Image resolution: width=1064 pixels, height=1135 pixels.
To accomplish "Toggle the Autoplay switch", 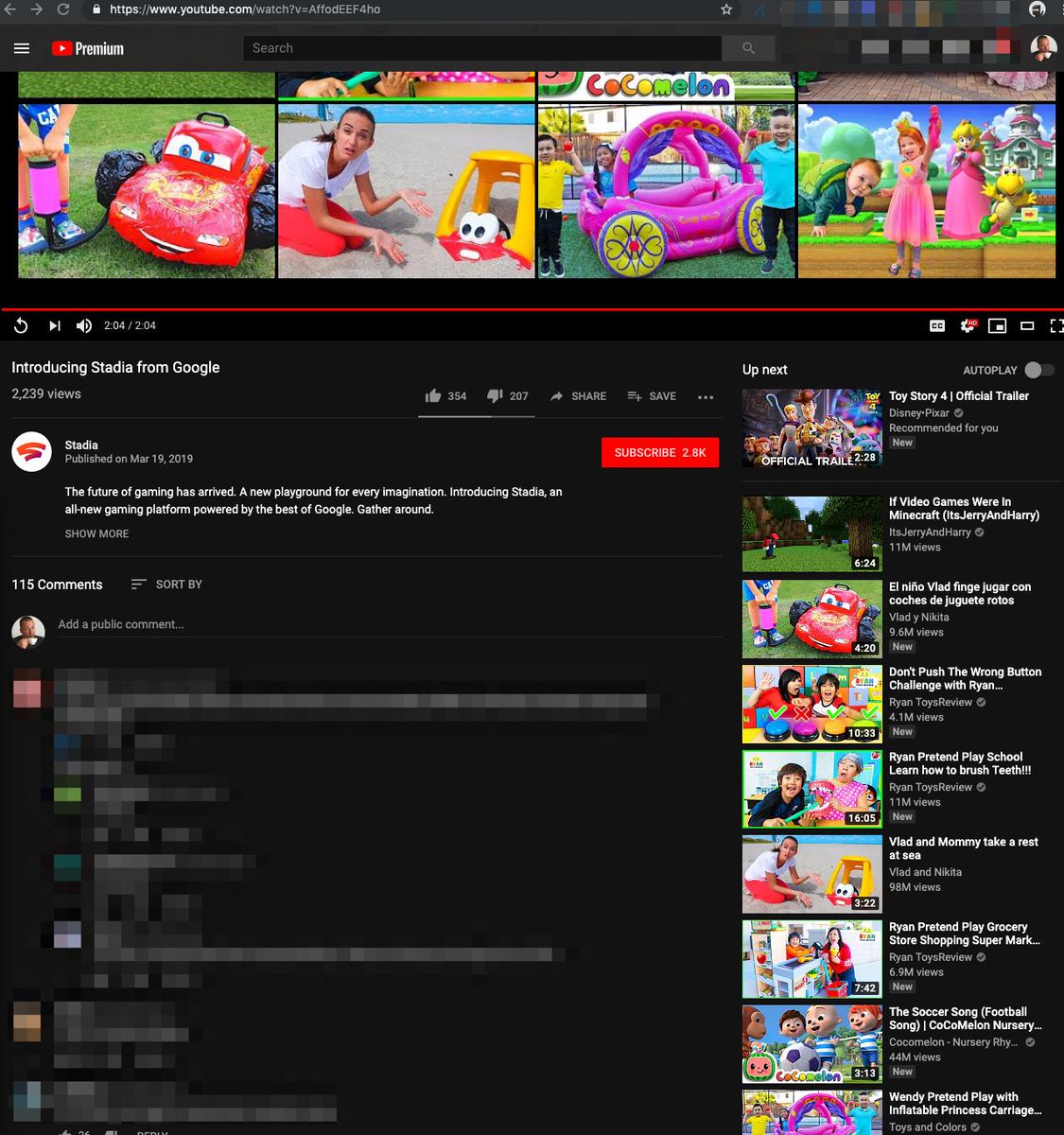I will coord(1038,370).
